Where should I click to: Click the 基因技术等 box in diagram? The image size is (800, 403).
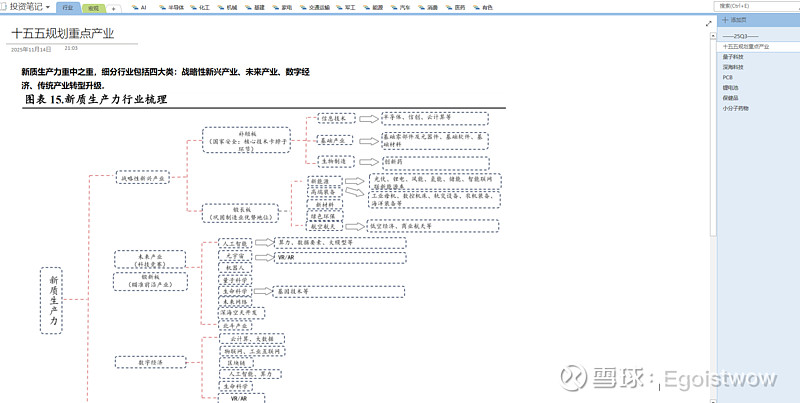pyautogui.click(x=339, y=292)
